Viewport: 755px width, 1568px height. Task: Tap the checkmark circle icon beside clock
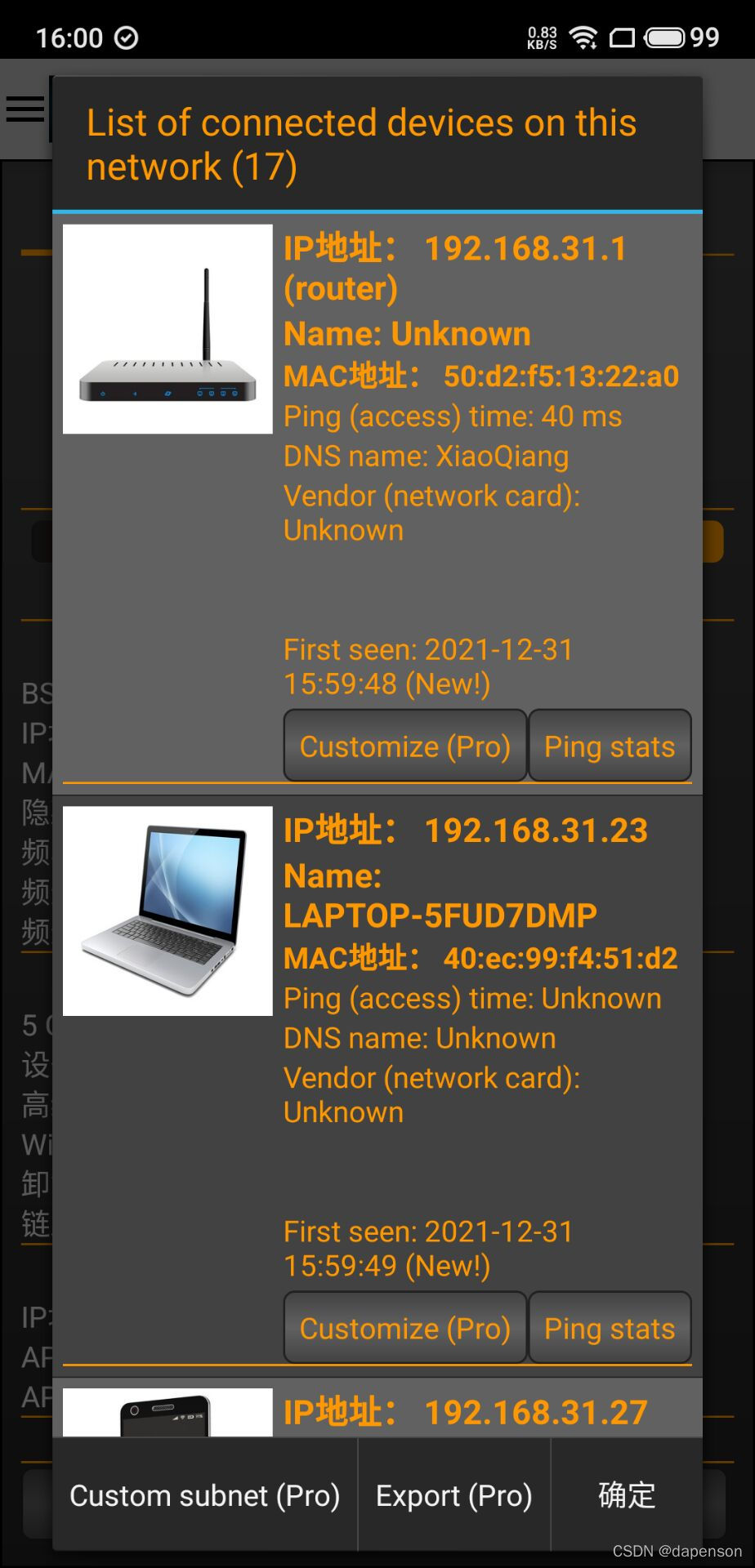[x=126, y=38]
